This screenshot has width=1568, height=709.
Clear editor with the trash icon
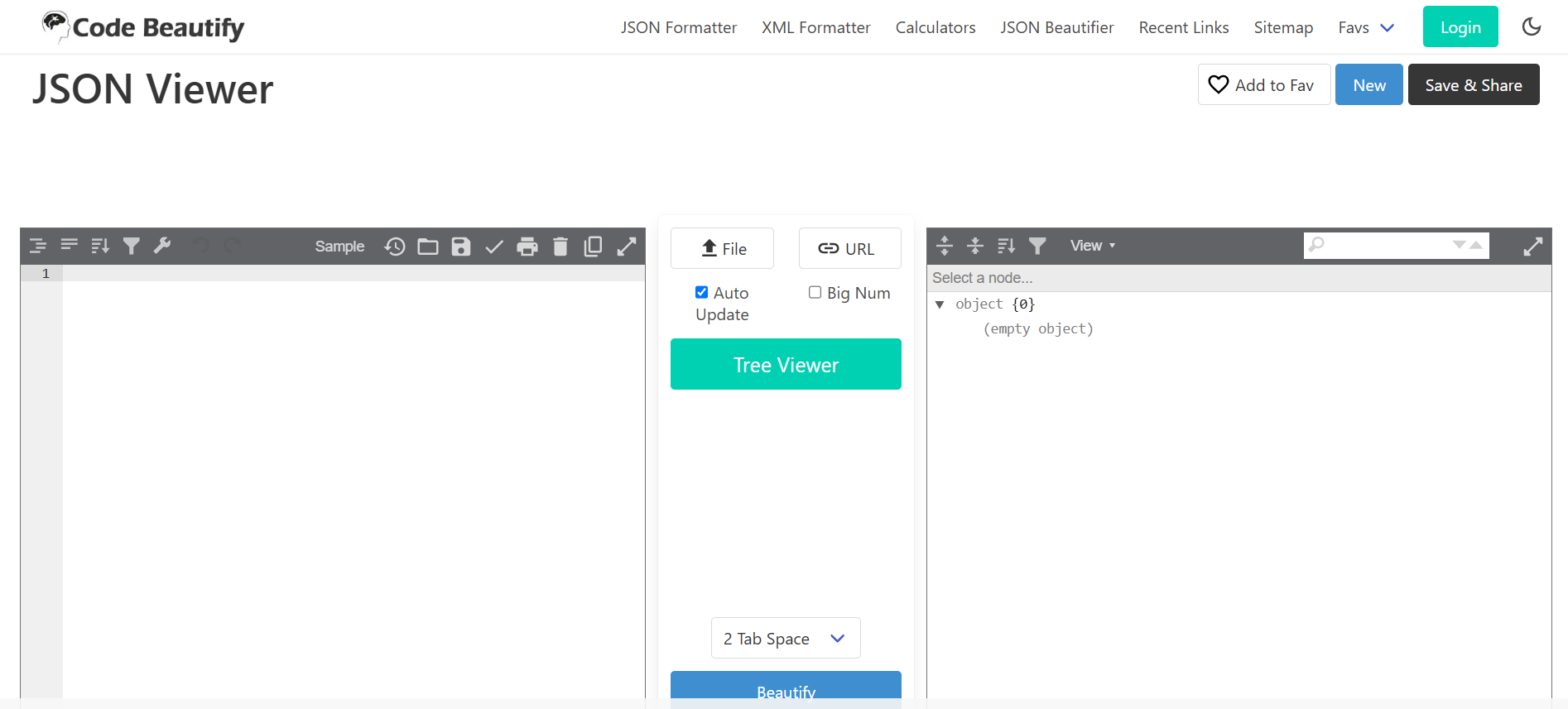pos(560,247)
